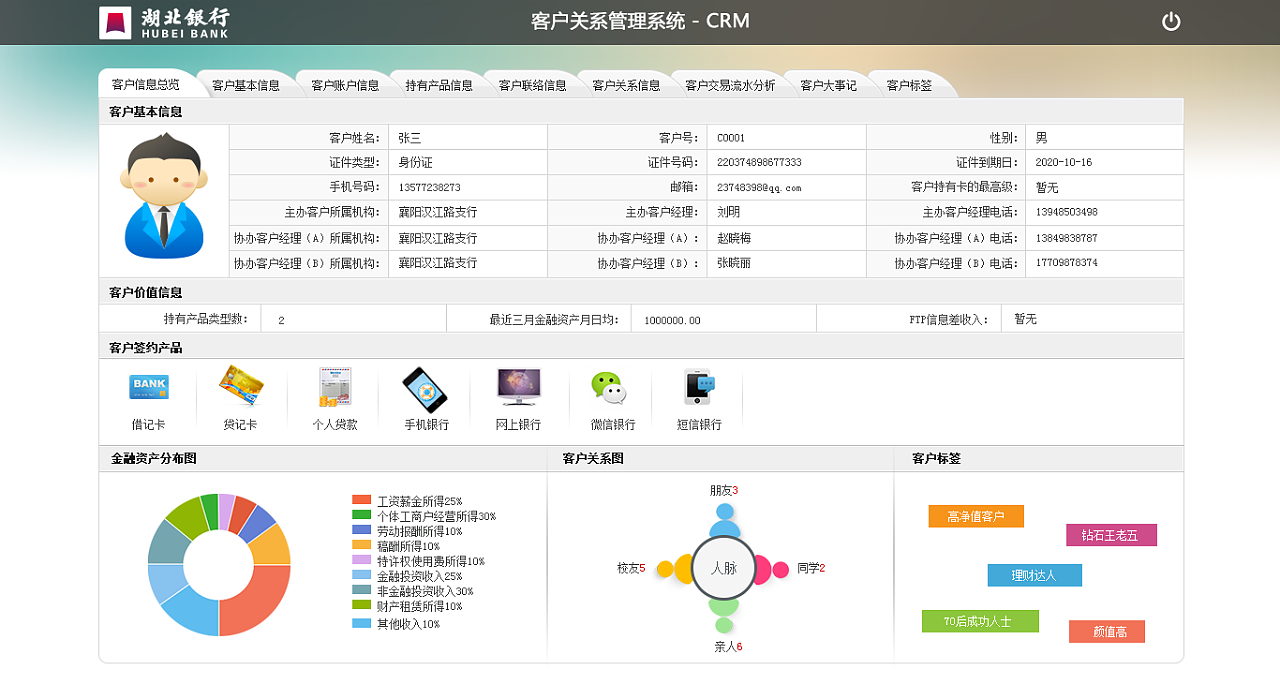Click the customer avatar picture

tap(163, 197)
